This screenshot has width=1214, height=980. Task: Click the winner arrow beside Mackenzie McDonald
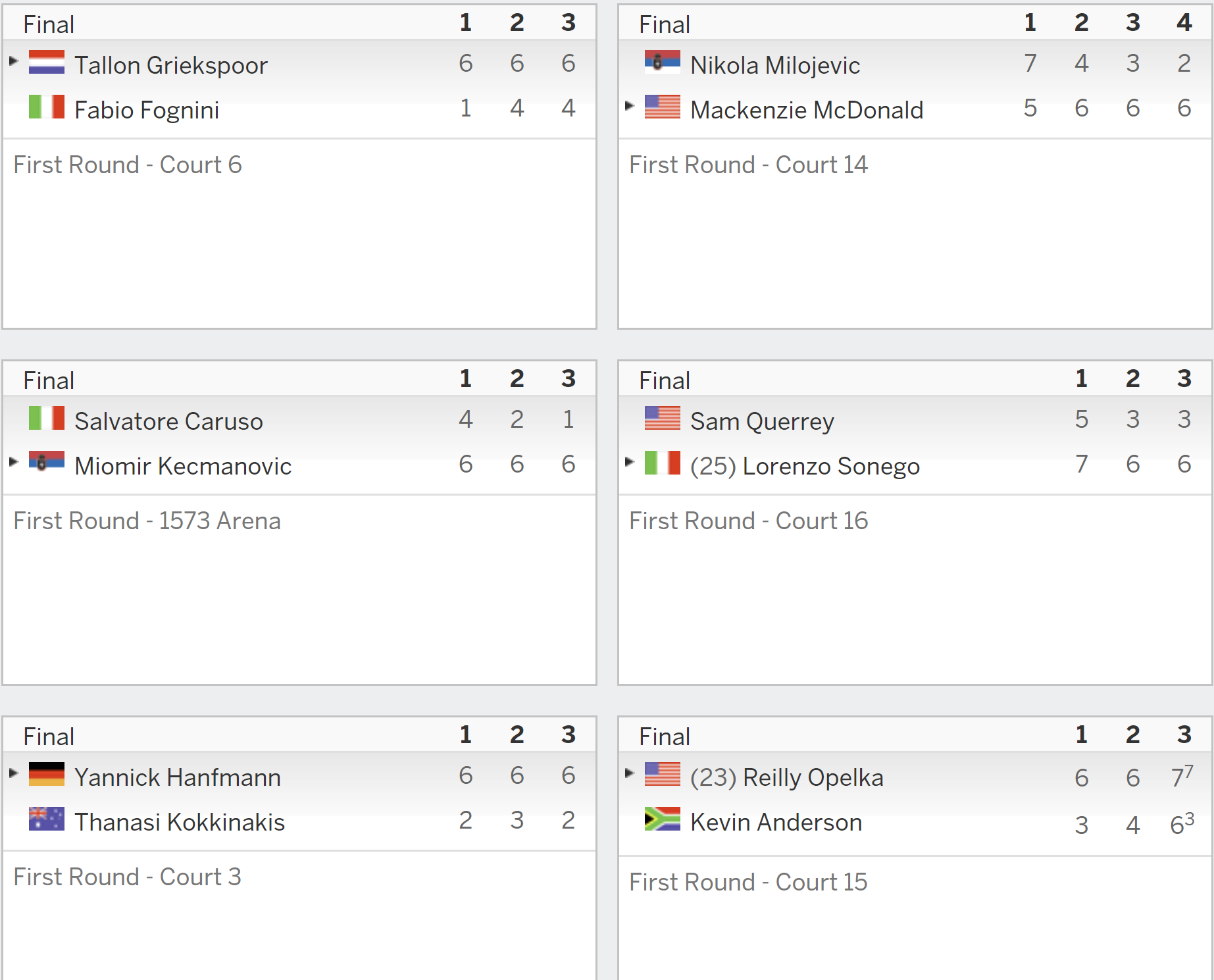point(630,105)
